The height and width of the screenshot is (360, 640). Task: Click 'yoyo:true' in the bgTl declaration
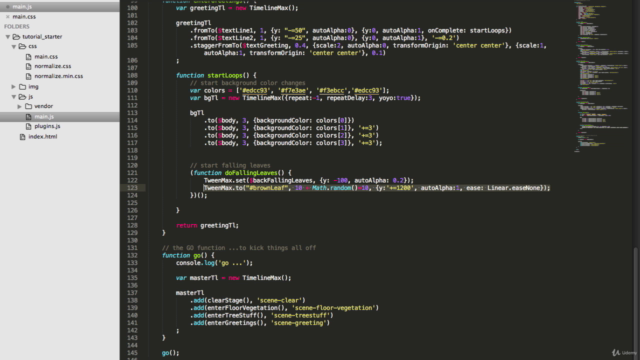tap(394, 98)
